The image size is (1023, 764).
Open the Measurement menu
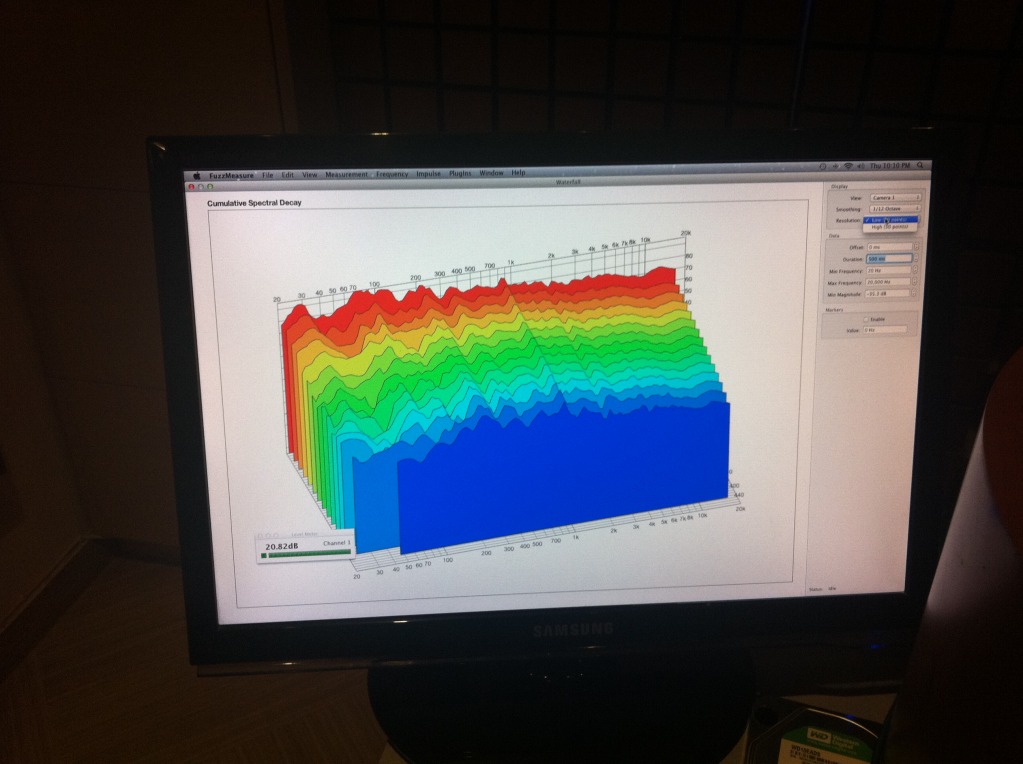346,174
